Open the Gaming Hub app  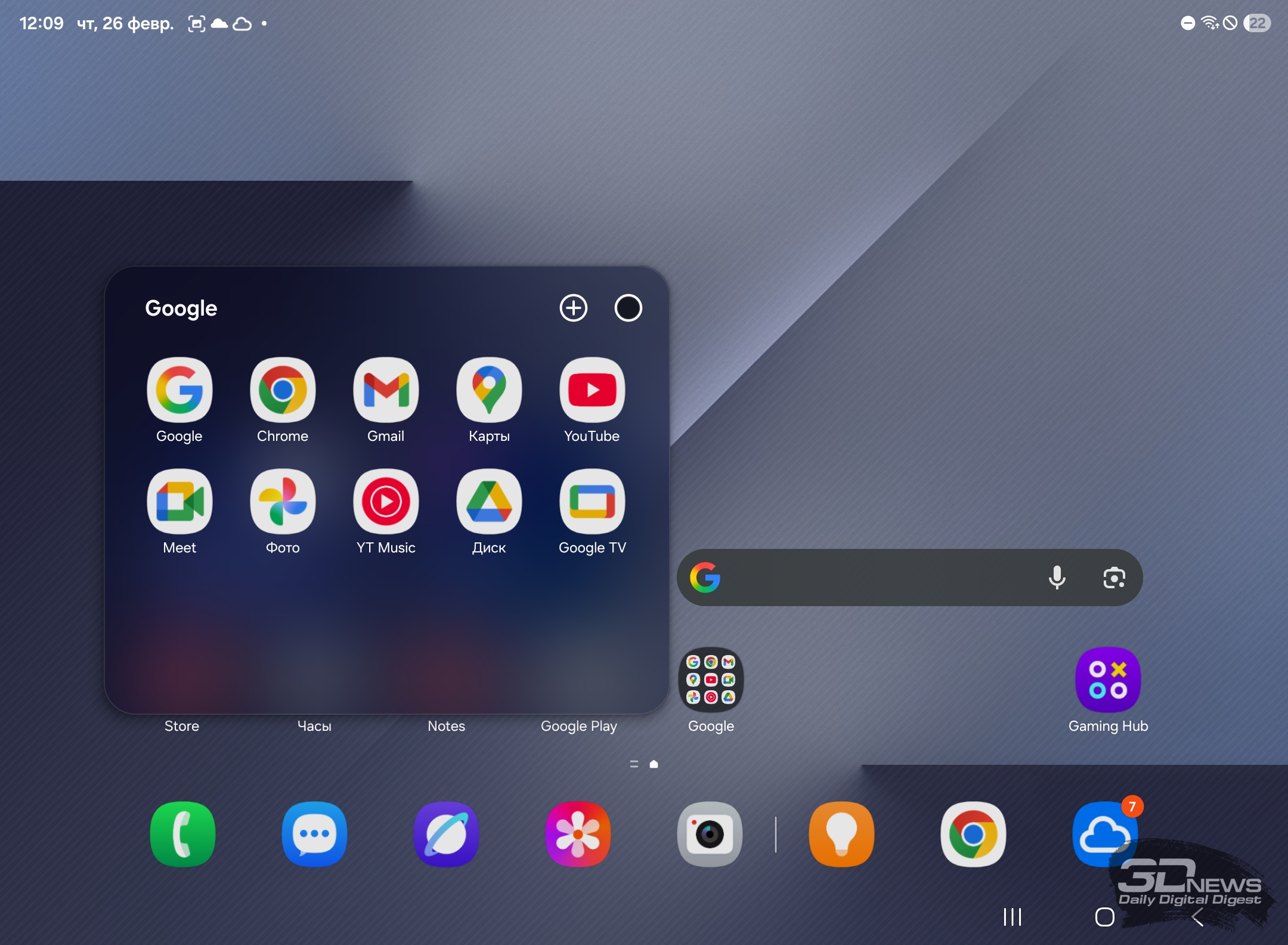(x=1108, y=680)
